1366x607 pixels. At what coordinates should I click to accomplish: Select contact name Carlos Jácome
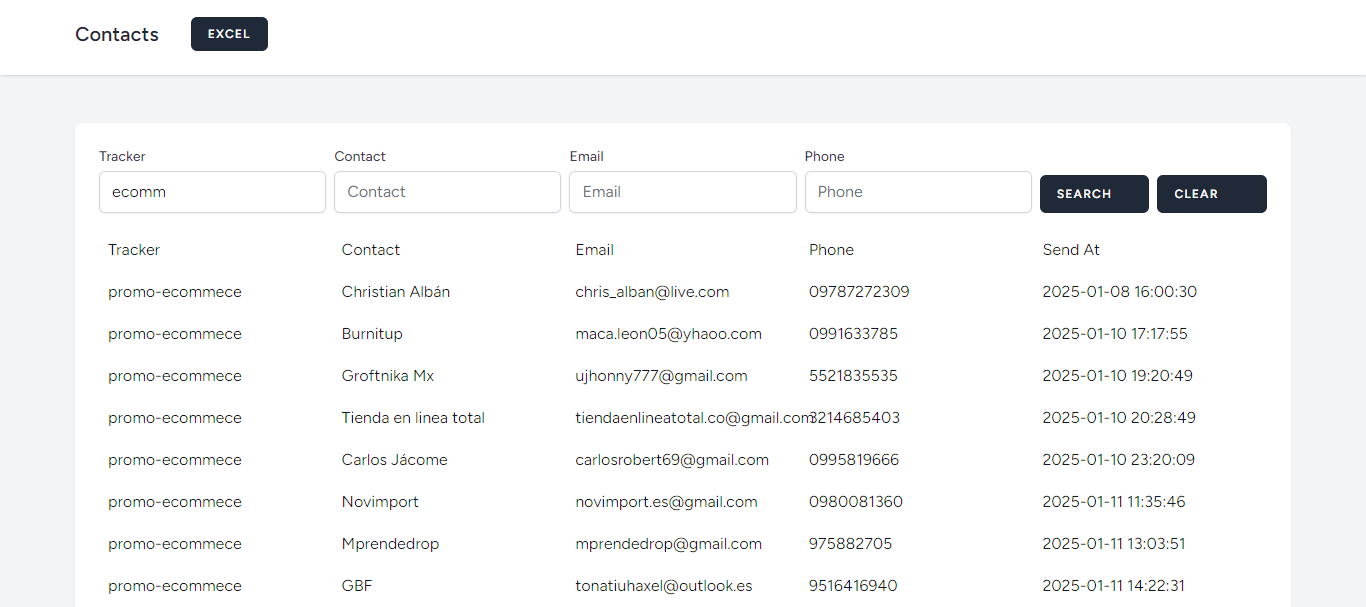(x=395, y=460)
